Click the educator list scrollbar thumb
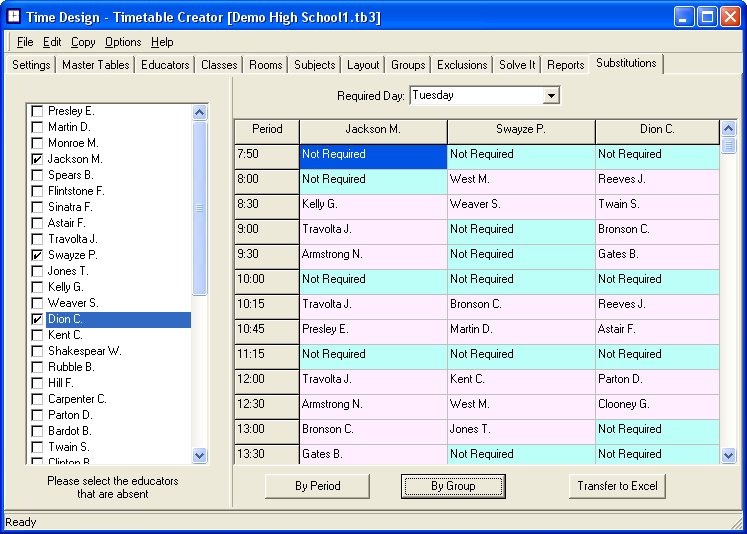747x534 pixels. [199, 208]
